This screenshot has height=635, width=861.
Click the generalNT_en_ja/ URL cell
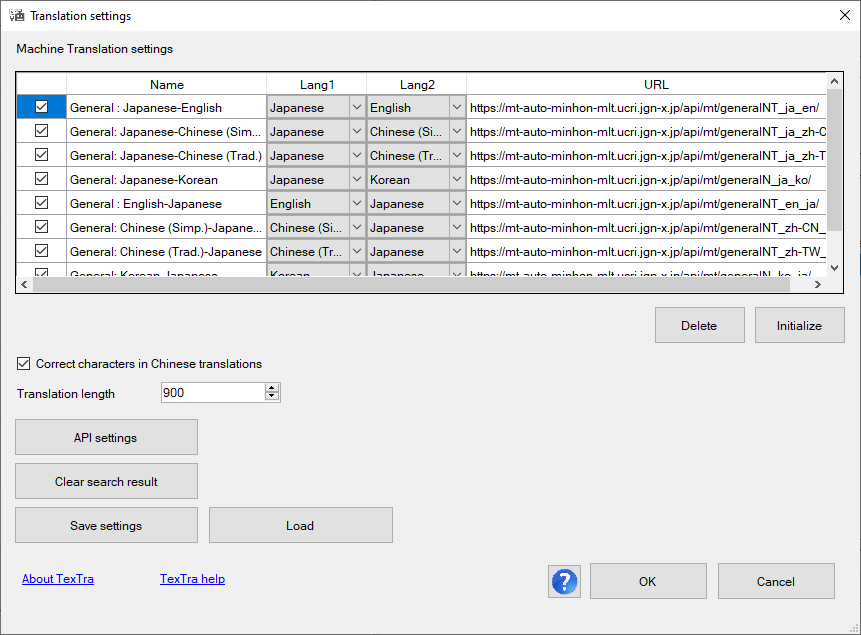click(x=647, y=203)
